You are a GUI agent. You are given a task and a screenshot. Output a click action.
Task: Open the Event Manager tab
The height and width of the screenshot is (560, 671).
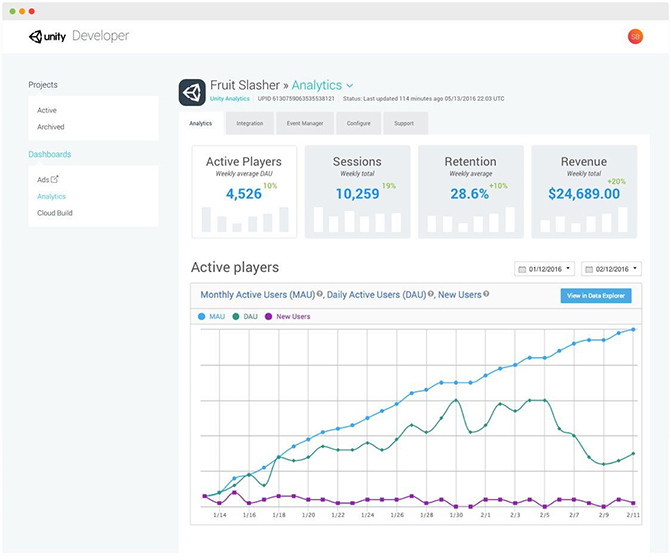point(305,123)
